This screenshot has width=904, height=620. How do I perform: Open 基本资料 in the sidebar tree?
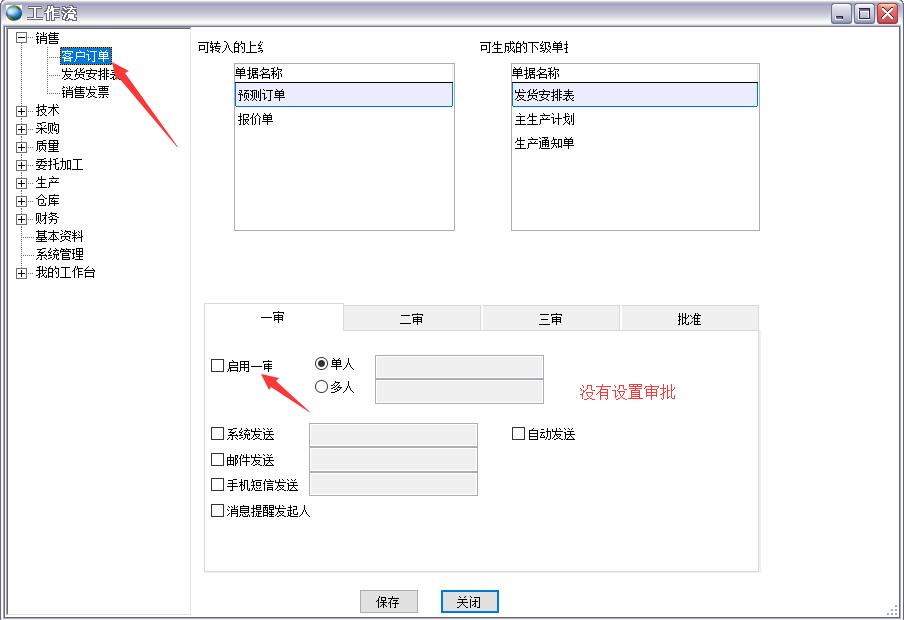pyautogui.click(x=59, y=237)
